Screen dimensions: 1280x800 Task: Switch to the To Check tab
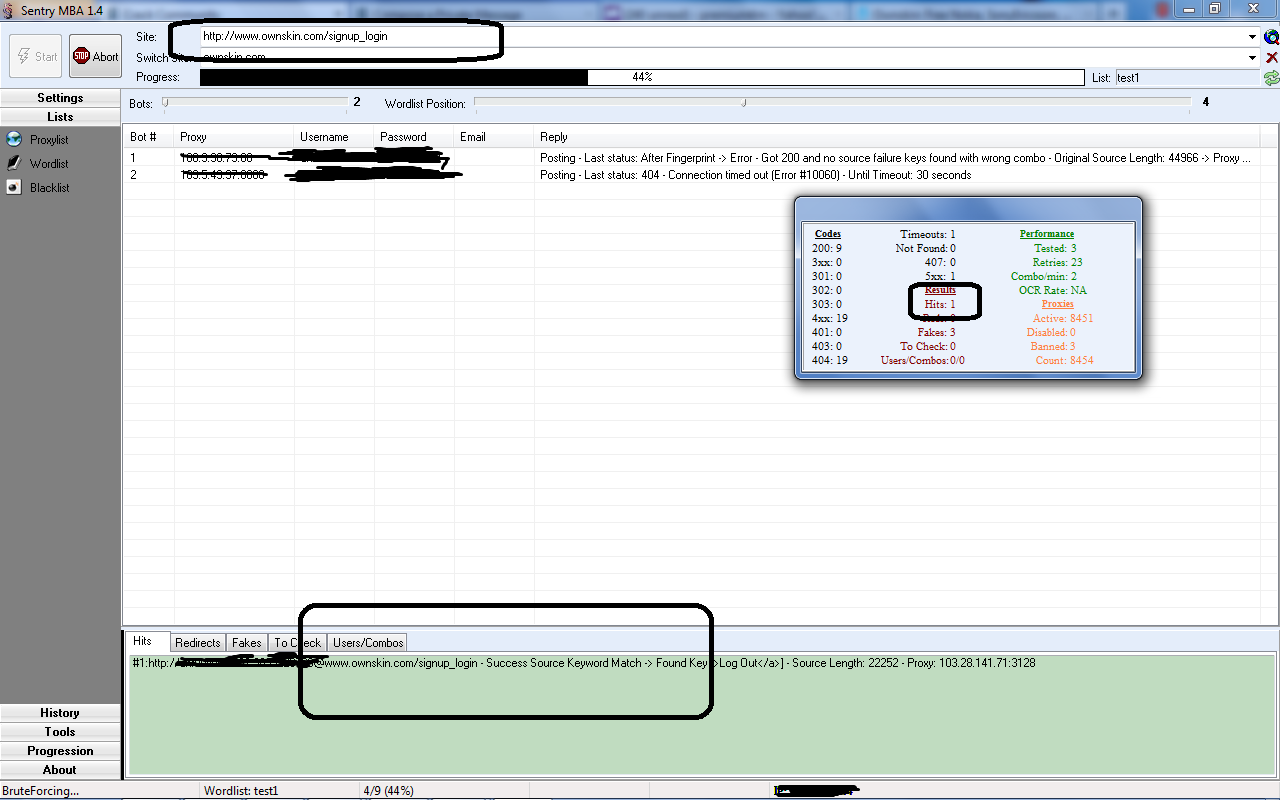297,643
